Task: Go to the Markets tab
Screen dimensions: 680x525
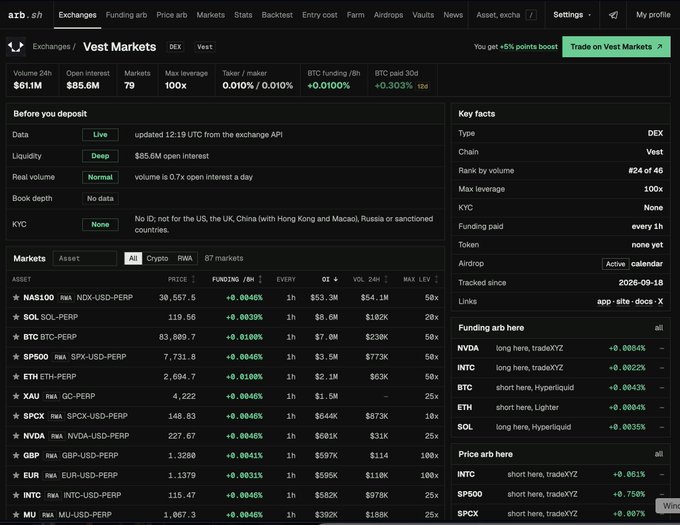Action: pos(210,15)
